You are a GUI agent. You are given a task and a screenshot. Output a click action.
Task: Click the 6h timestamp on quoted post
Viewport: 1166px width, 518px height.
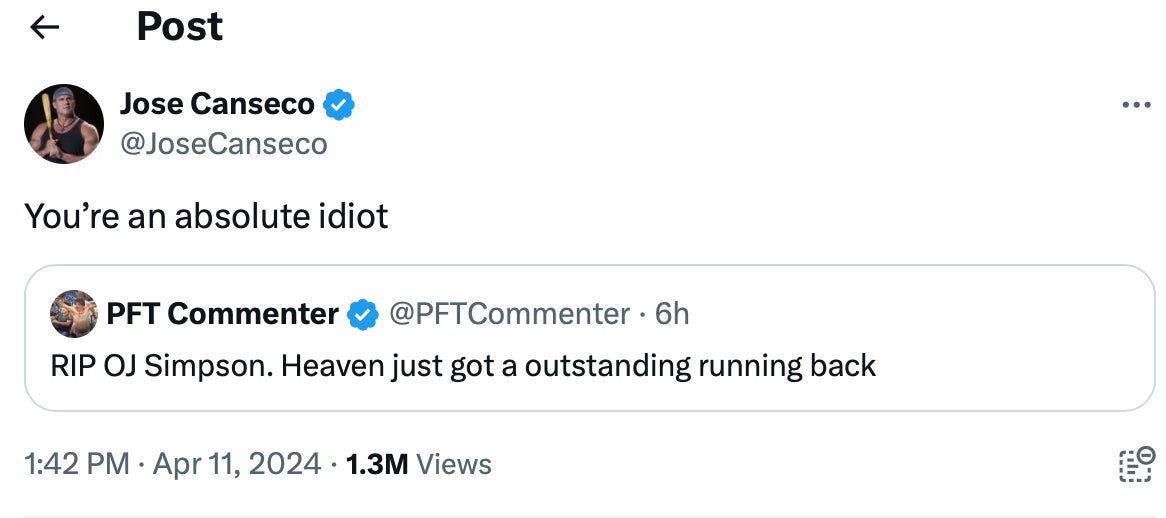[x=672, y=314]
